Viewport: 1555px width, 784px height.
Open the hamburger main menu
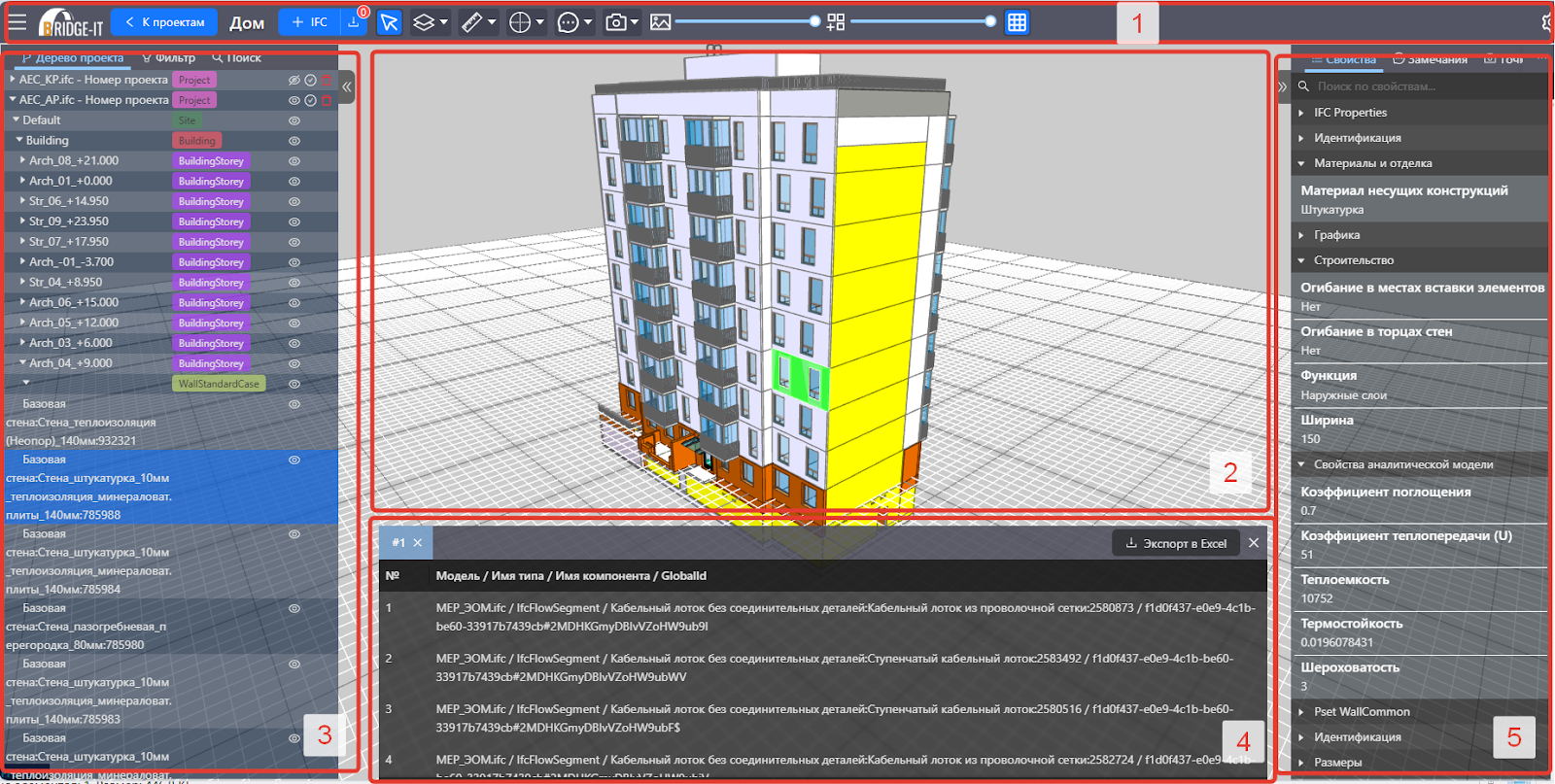17,22
